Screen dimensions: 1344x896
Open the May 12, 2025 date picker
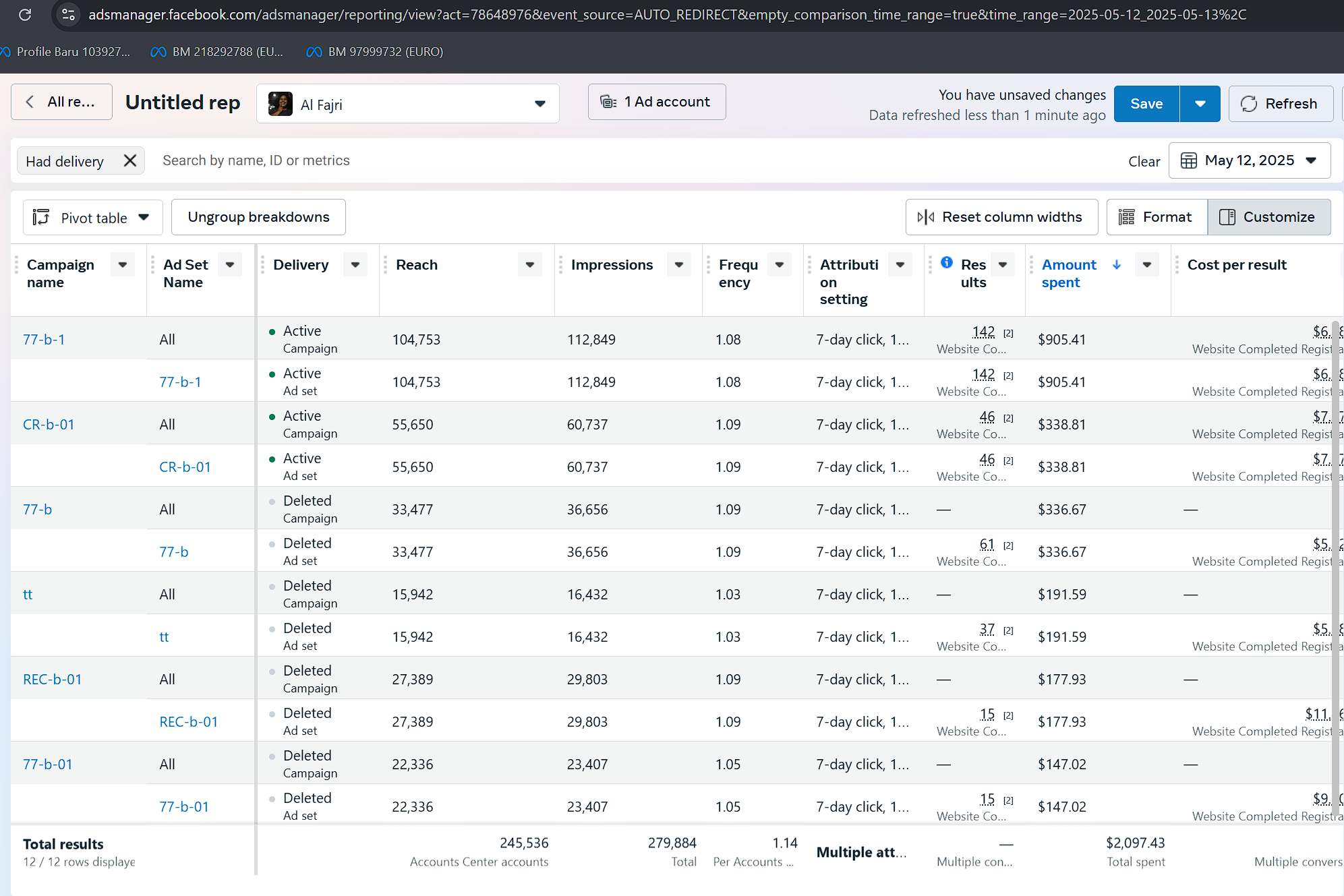(x=1249, y=160)
